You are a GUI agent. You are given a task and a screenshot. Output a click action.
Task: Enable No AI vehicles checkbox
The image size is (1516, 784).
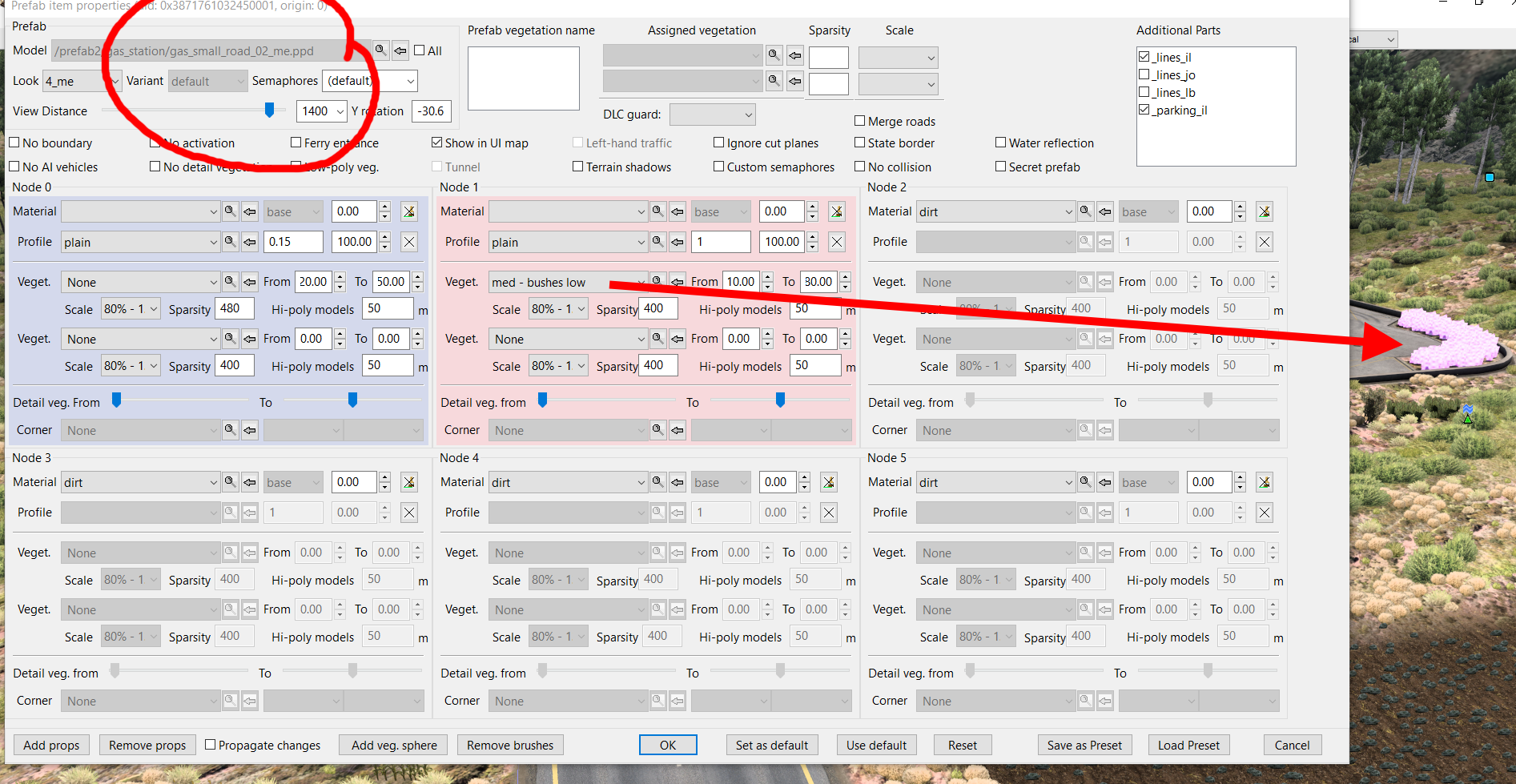coord(14,167)
